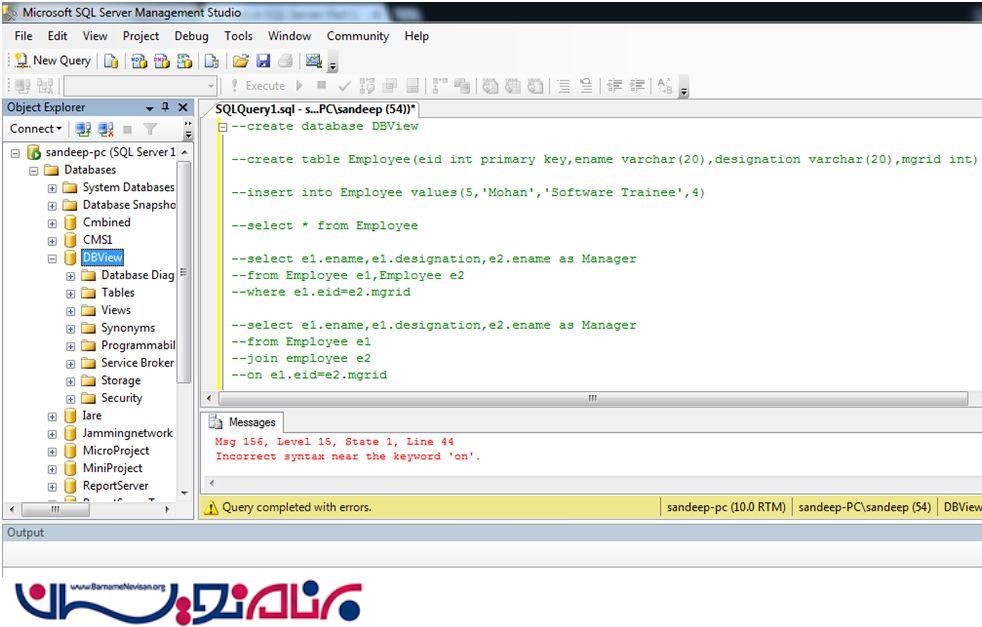The image size is (982, 627).
Task: Collapse the code outline at create database line
Action: pos(222,128)
